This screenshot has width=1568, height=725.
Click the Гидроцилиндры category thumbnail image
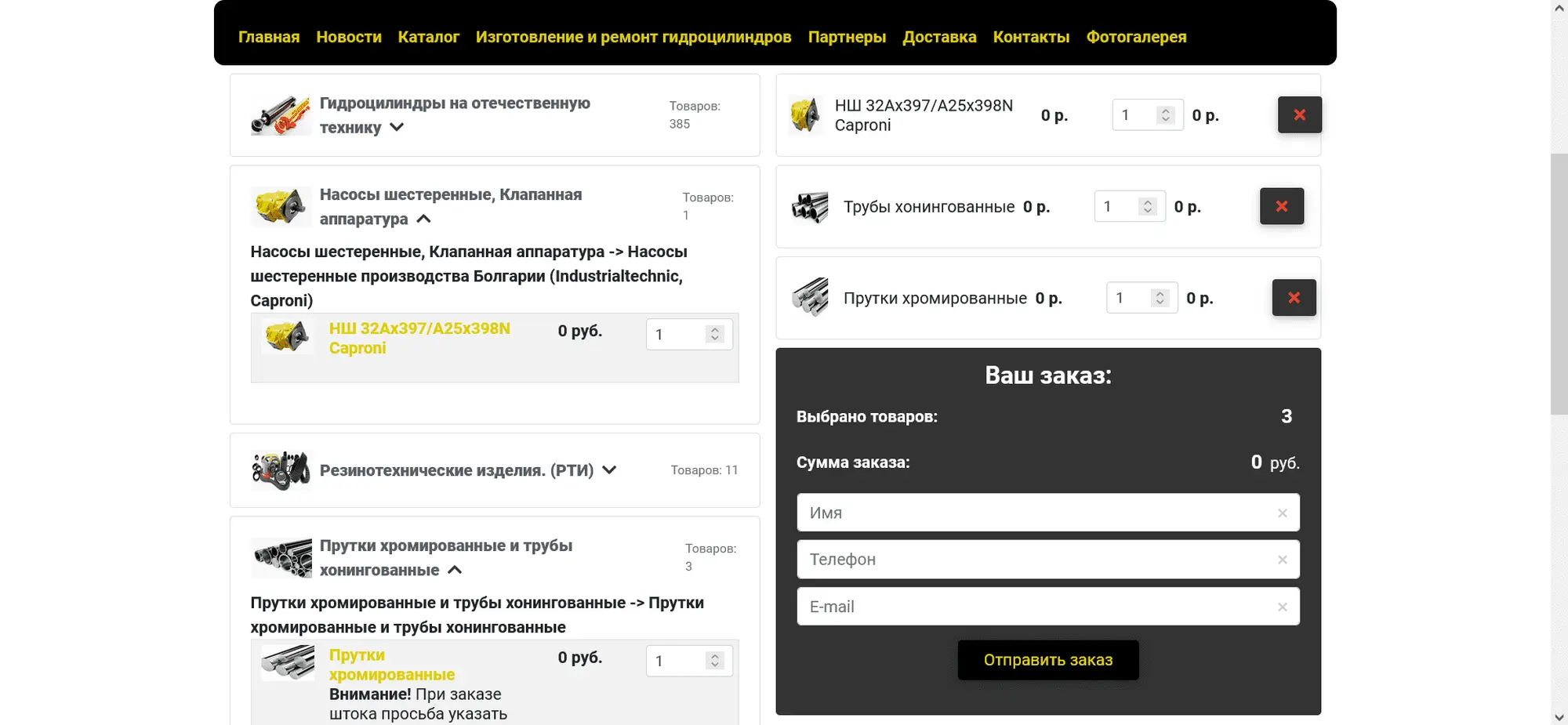click(280, 115)
